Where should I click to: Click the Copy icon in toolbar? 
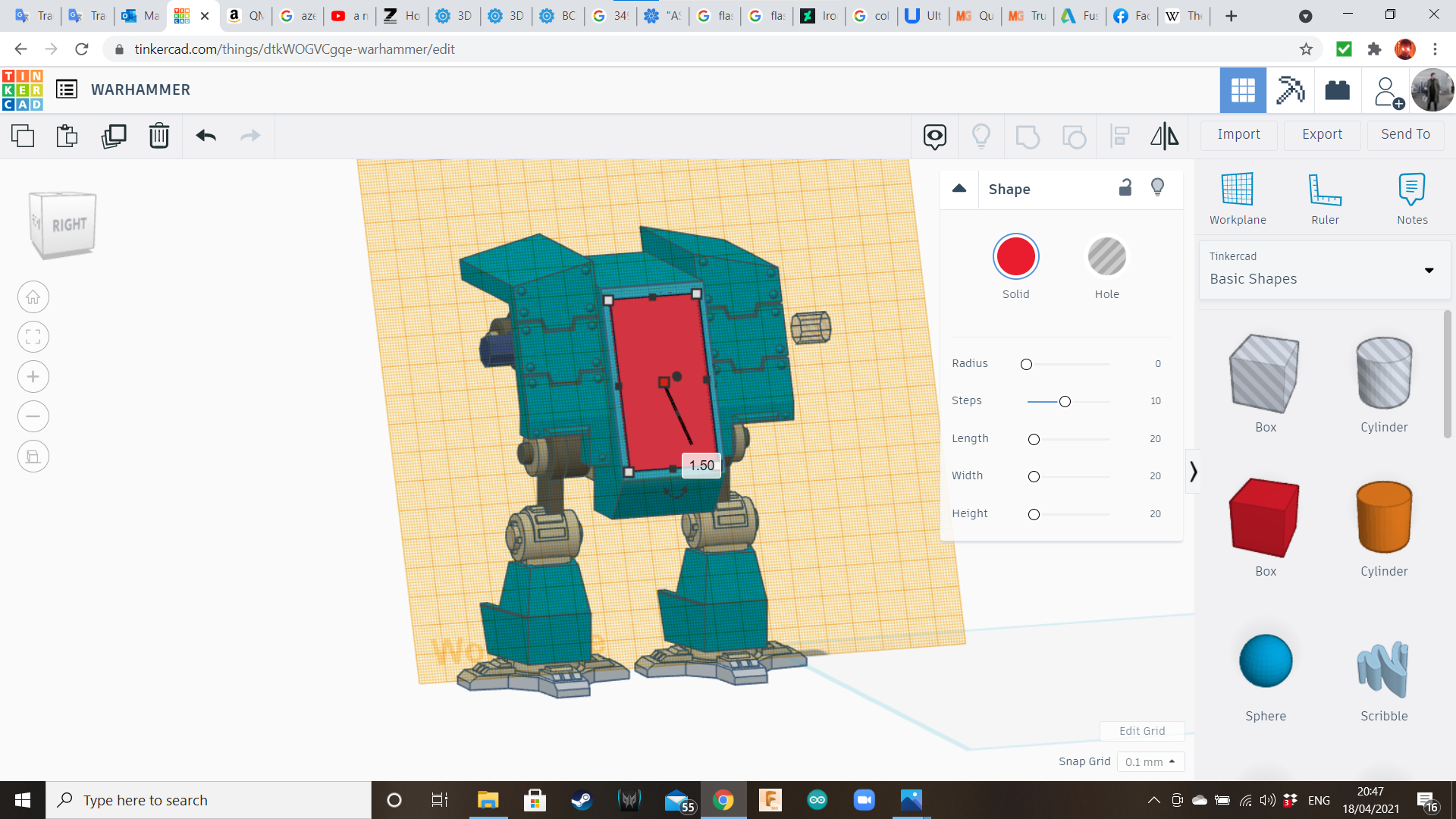(23, 136)
